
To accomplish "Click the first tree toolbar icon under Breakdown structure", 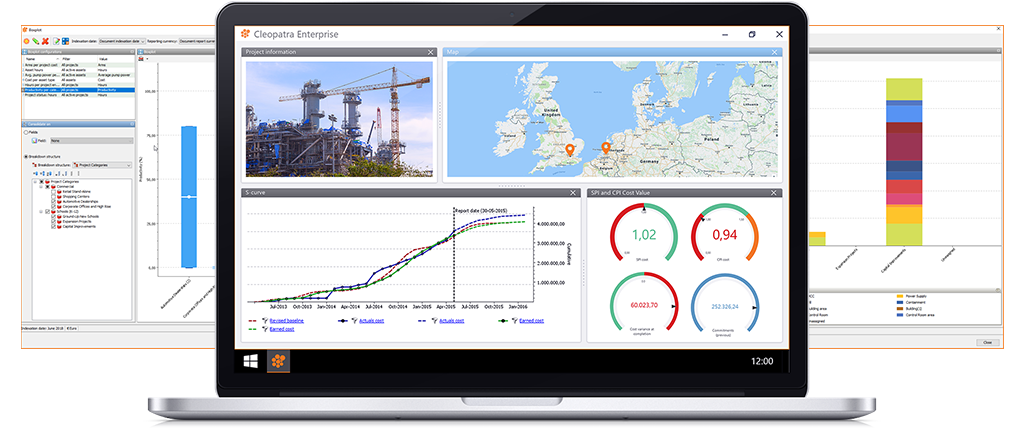I will (36, 174).
